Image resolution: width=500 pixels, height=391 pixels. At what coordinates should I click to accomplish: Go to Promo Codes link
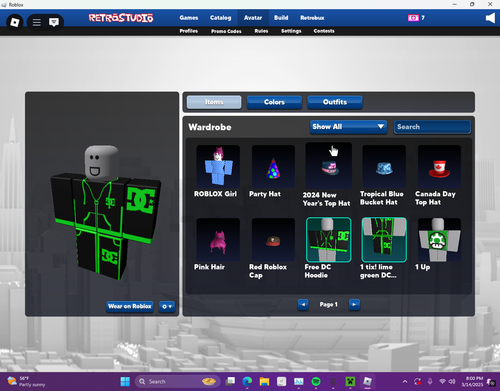point(226,31)
